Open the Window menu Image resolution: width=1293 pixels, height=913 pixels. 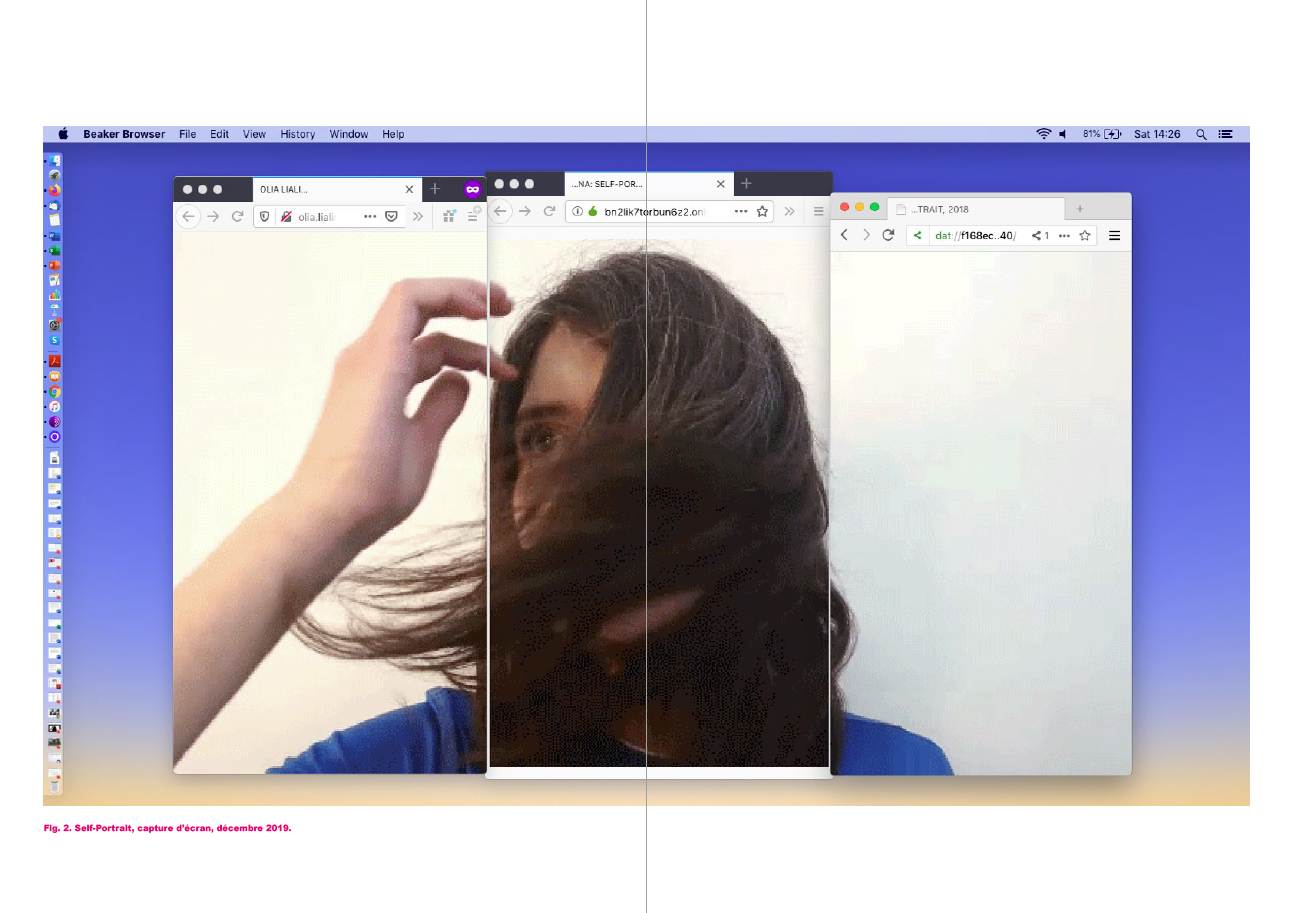click(348, 134)
